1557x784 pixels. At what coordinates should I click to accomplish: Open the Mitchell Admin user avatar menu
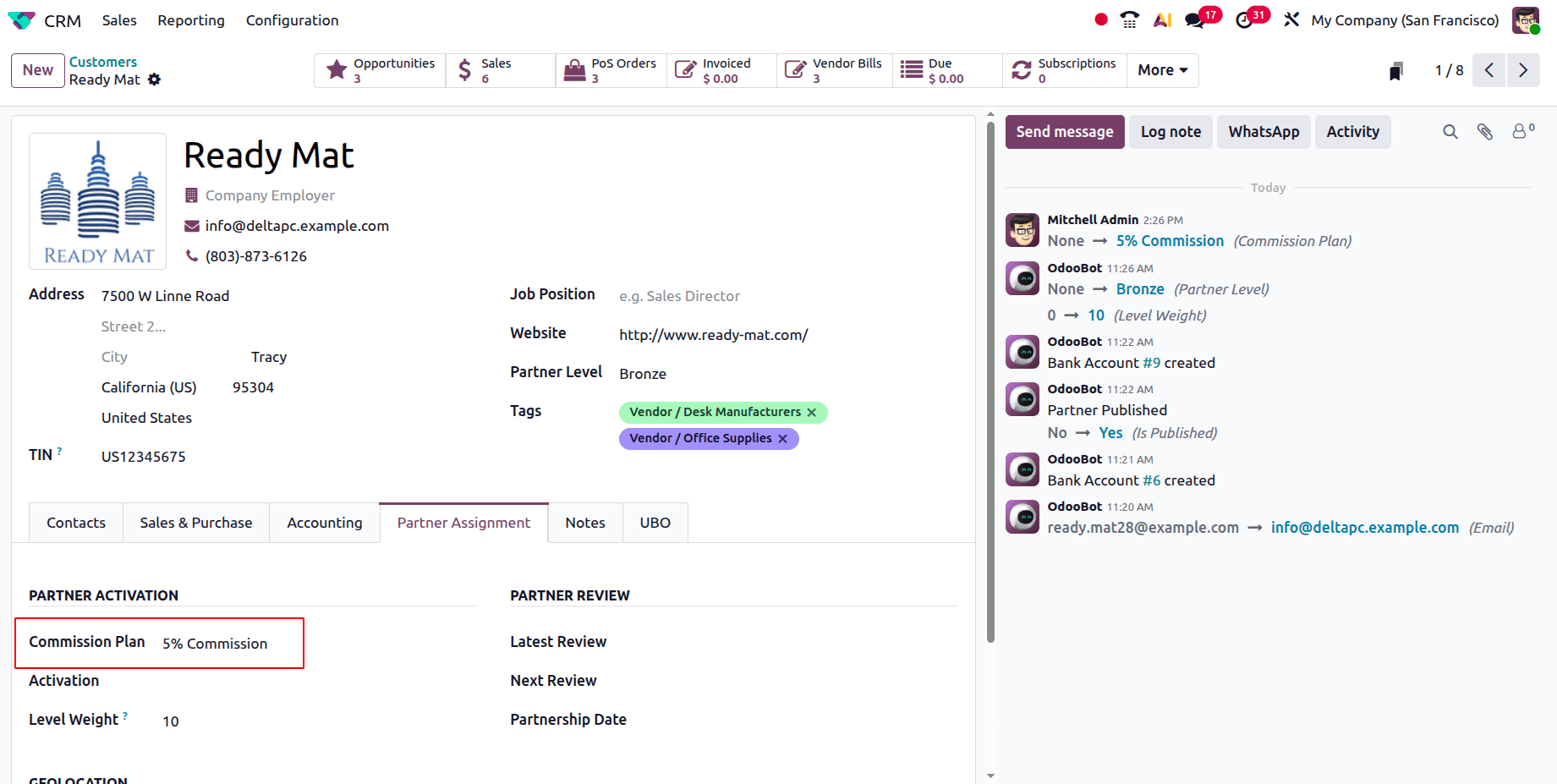coord(1526,20)
